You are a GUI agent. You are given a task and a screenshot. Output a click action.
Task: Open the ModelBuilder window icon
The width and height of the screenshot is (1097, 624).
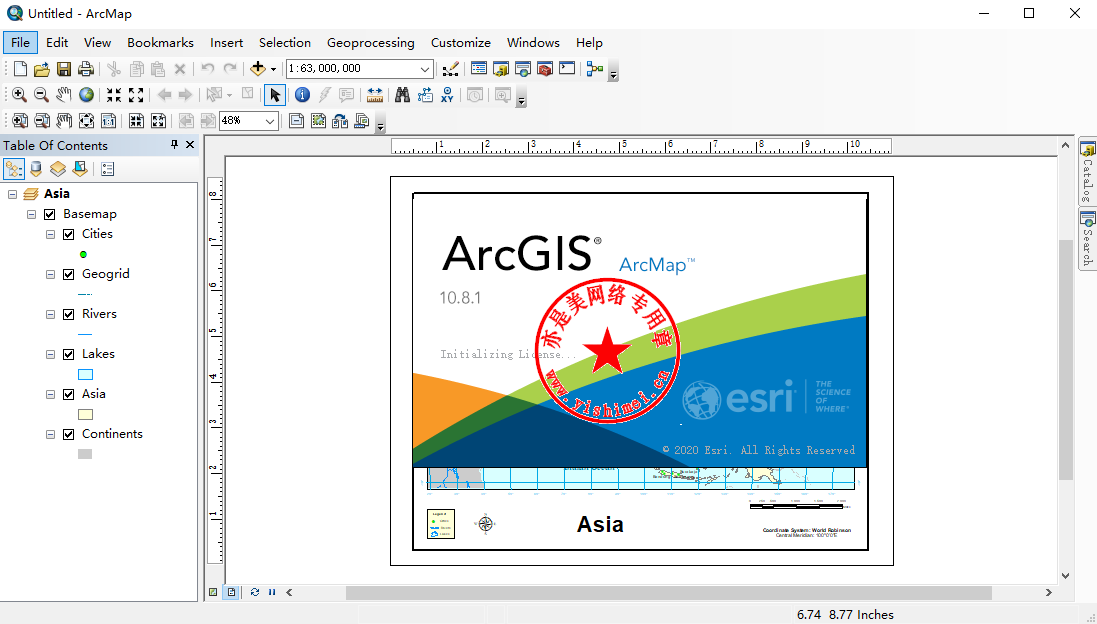(595, 69)
